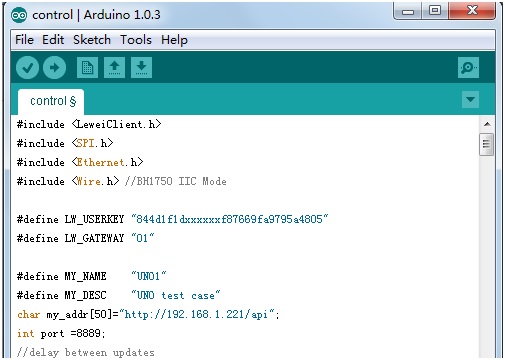Click the vertical scrollbar thumb
This screenshot has width=505, height=360.
pyautogui.click(x=487, y=144)
